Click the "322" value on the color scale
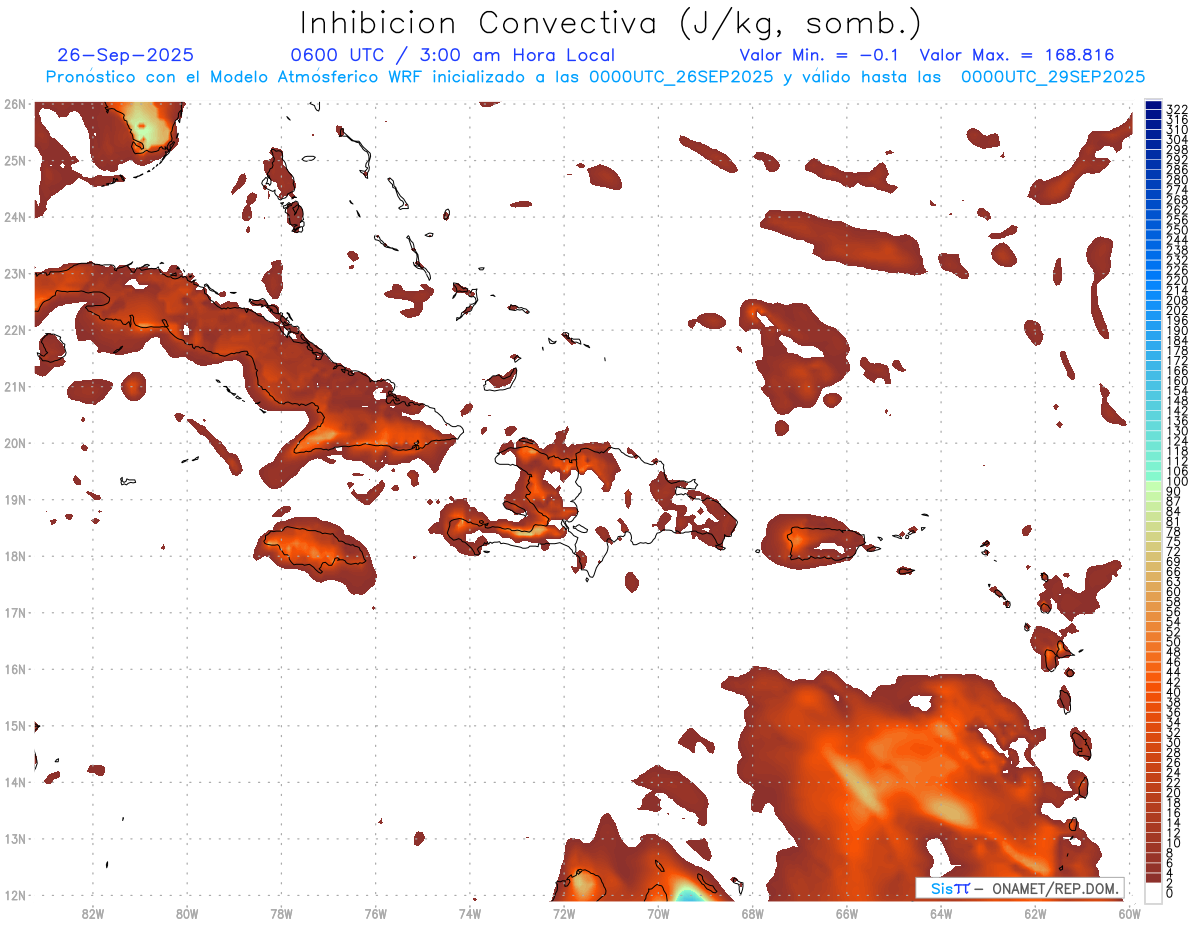 (1177, 108)
